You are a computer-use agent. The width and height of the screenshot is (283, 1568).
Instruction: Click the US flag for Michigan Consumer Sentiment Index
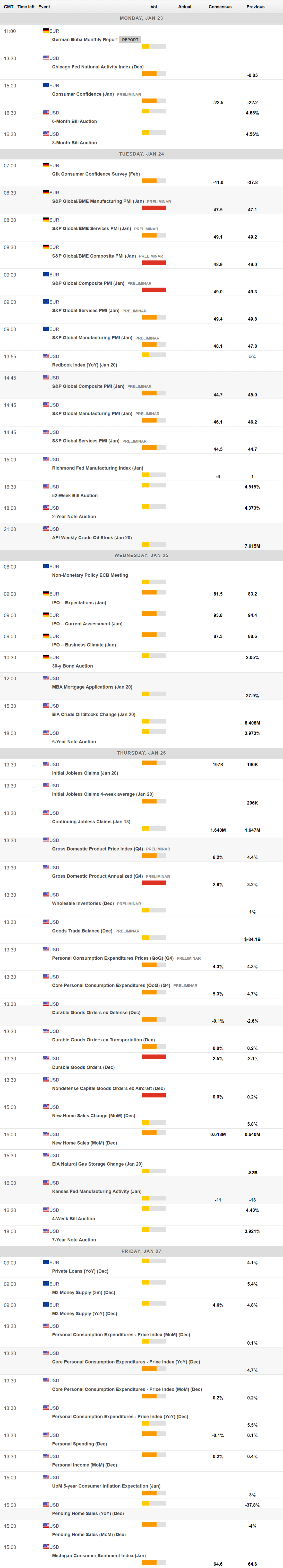point(46,1547)
